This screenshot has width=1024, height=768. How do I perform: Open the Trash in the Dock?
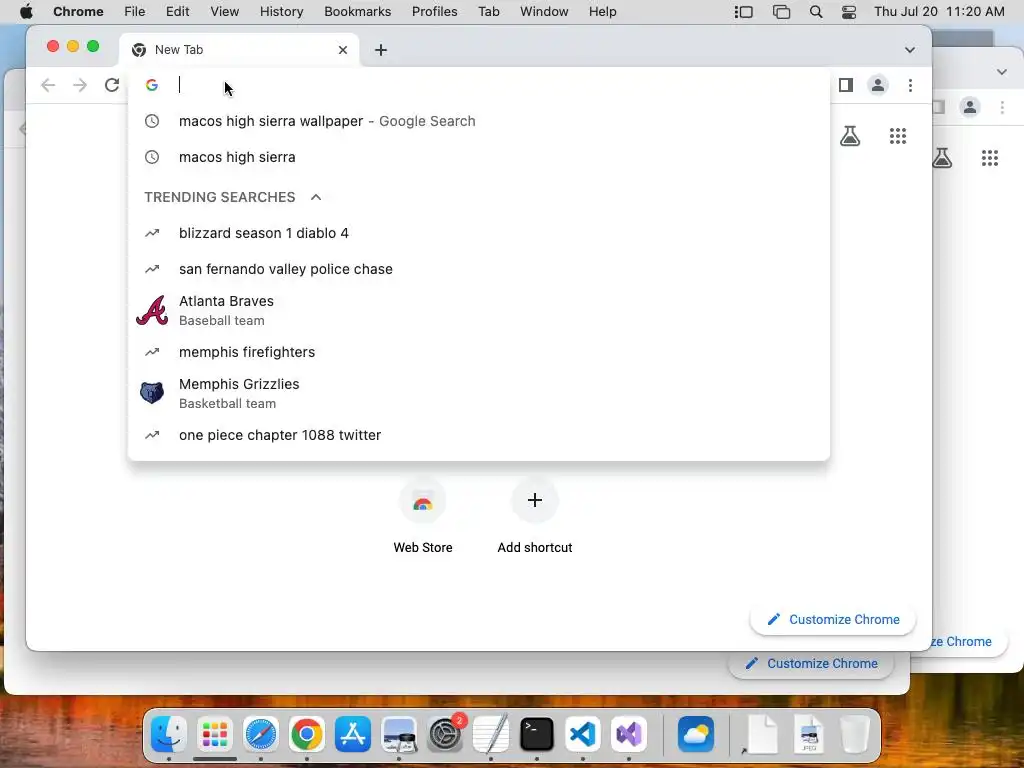point(854,734)
